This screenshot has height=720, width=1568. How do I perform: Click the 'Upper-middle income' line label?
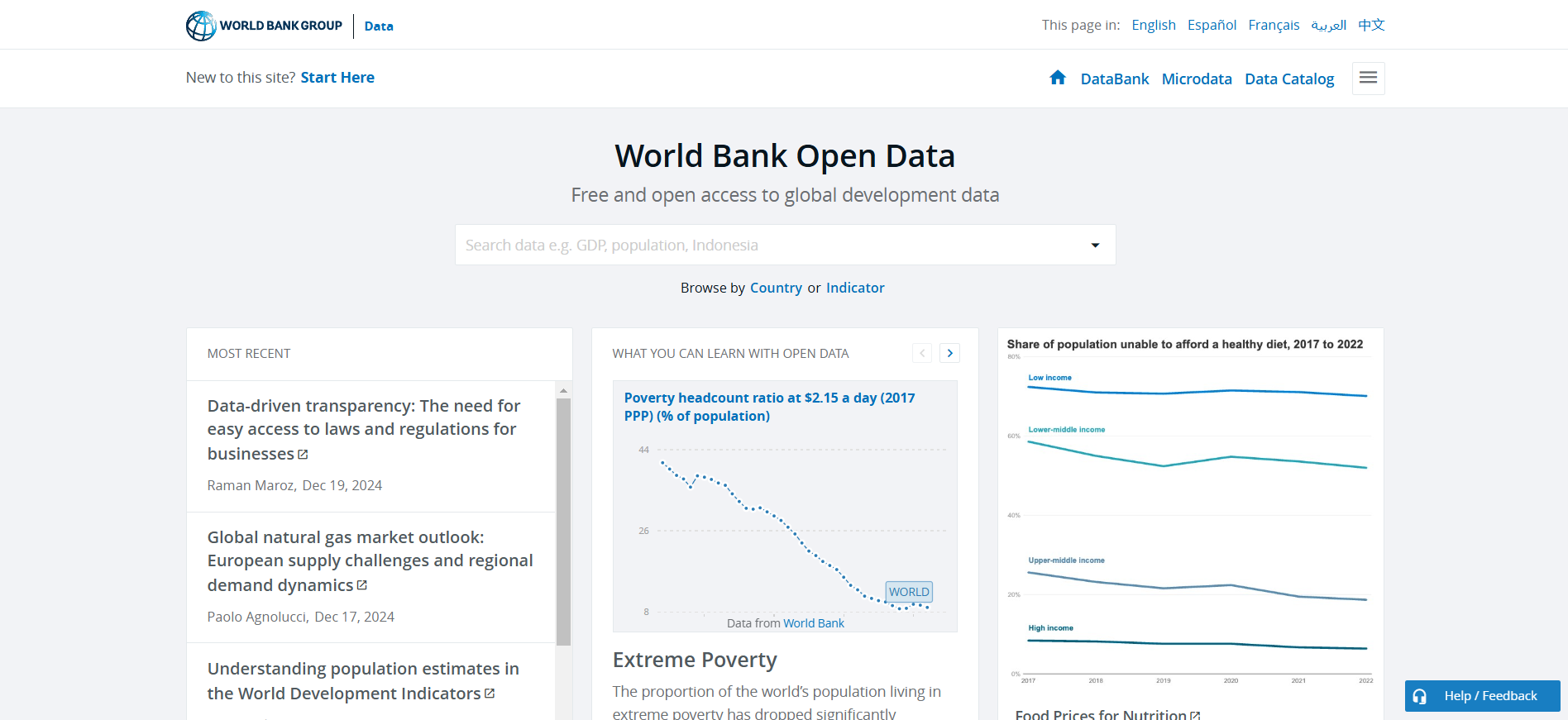tap(1066, 560)
